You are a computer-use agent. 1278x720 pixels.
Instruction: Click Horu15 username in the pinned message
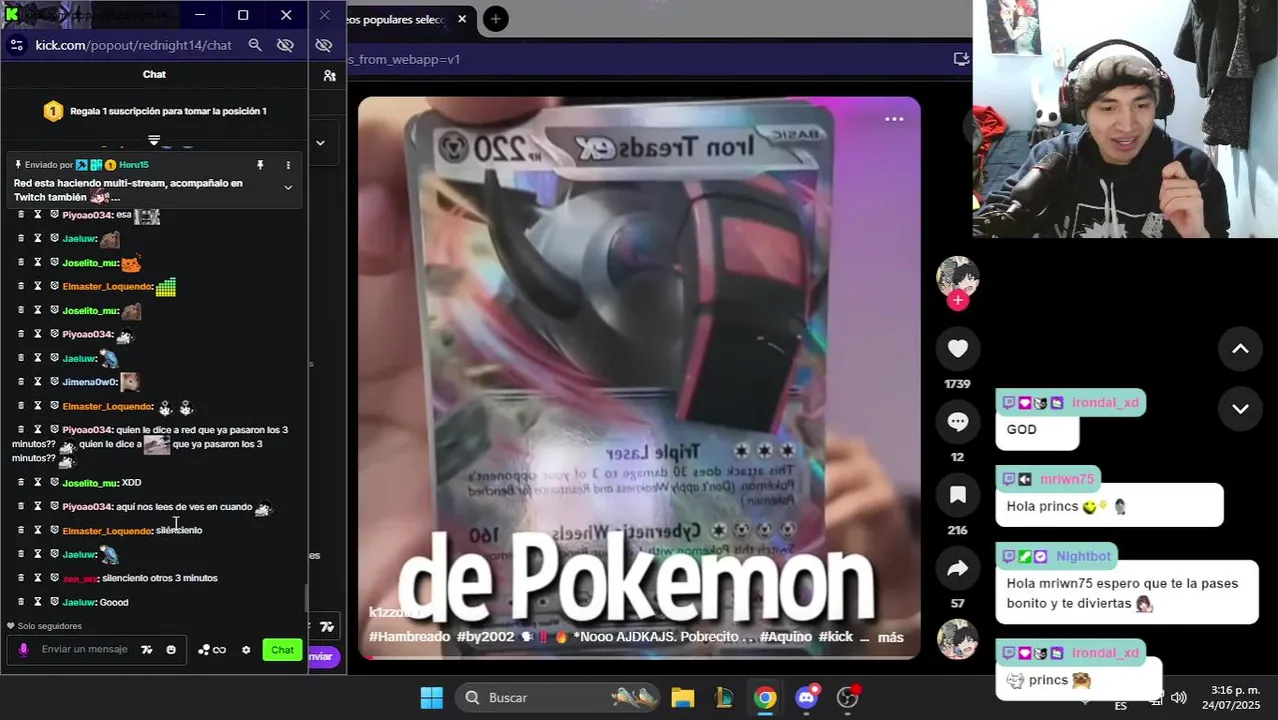click(x=134, y=165)
